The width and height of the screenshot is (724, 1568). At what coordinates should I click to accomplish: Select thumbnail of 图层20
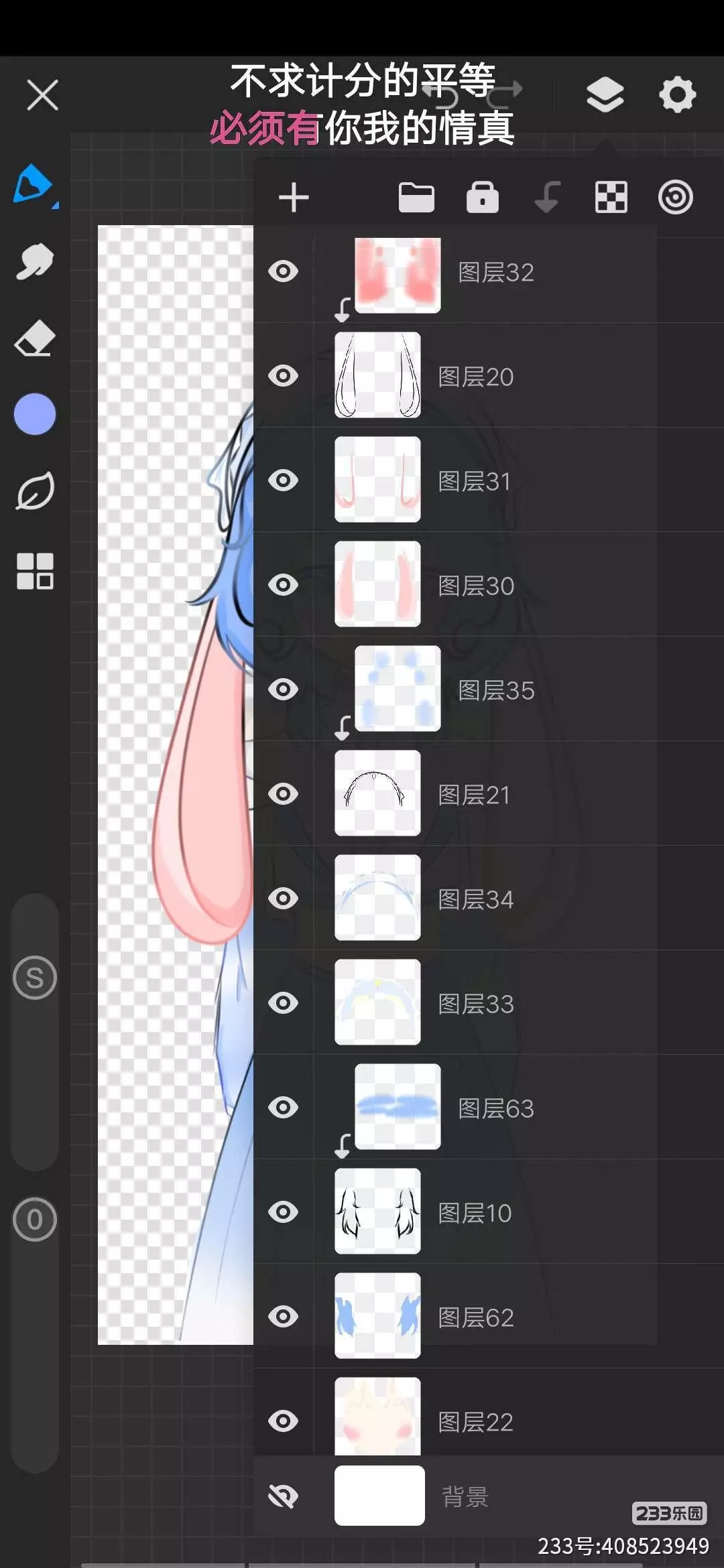377,375
